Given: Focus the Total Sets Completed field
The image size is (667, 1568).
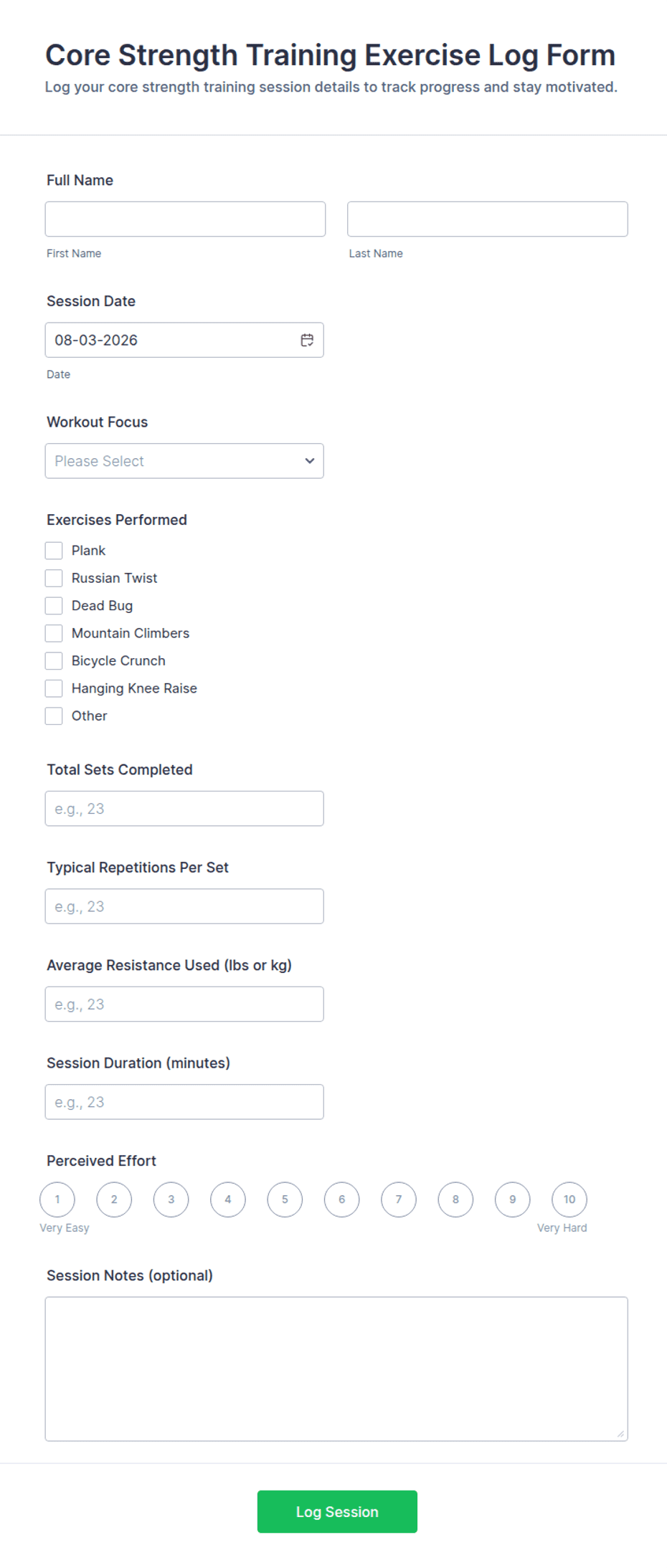Looking at the screenshot, I should (184, 809).
